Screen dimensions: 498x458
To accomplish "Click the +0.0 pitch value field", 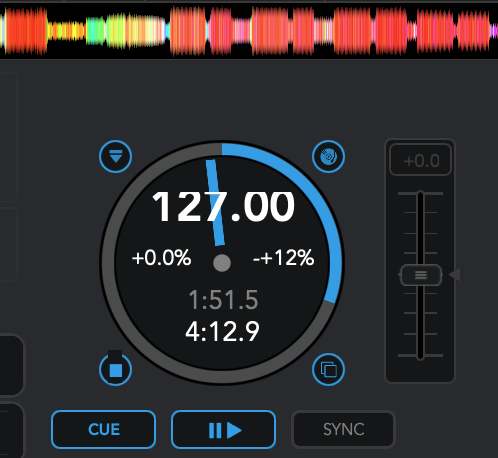I will [421, 161].
